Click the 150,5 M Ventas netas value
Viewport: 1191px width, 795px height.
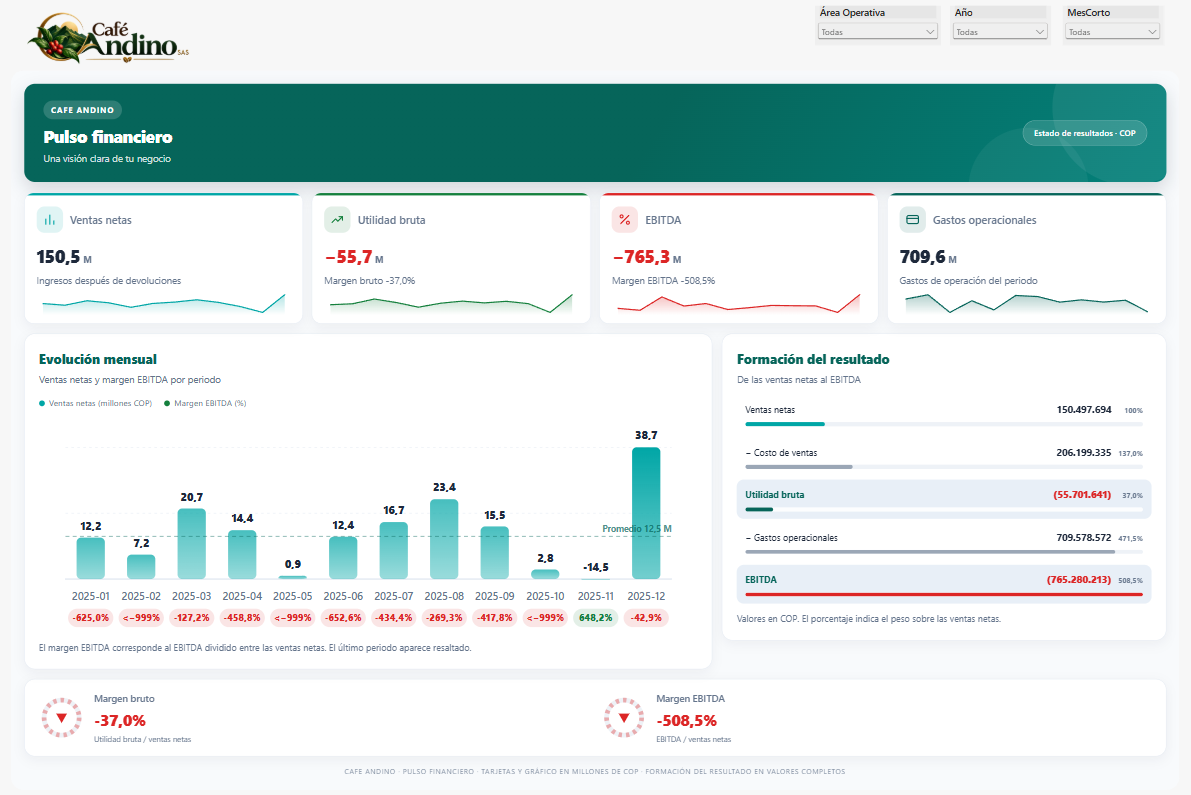[64, 257]
